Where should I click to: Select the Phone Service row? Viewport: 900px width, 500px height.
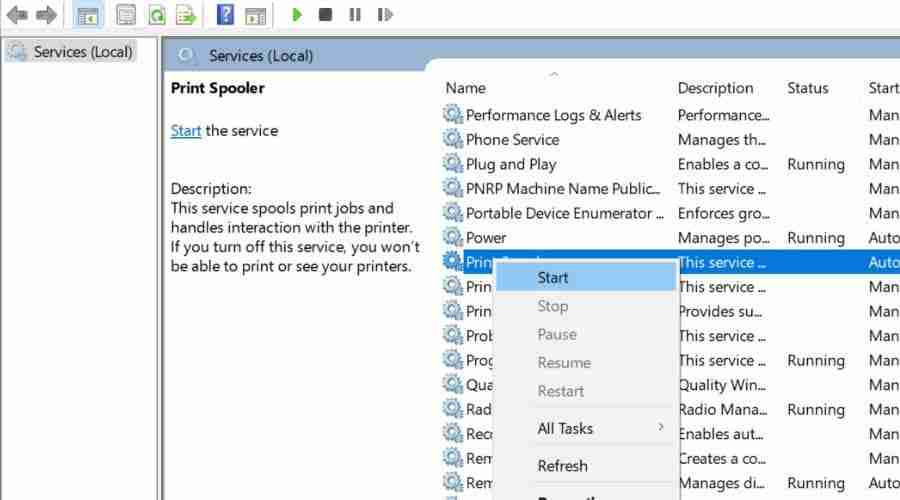tap(512, 139)
